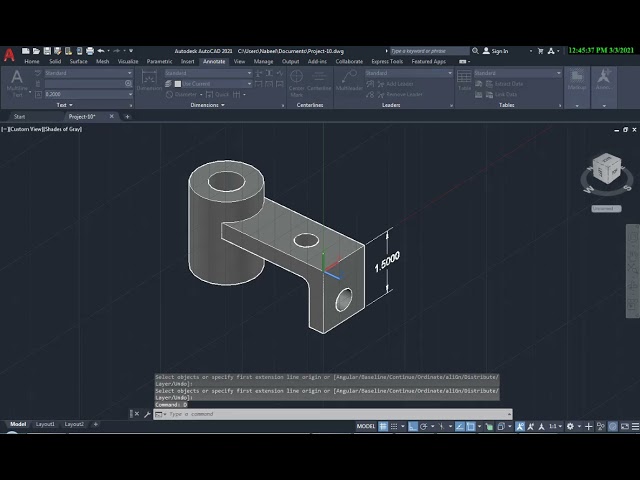640x480 pixels.
Task: Click the 1.5000 dimension text on drawing
Action: coord(387,262)
